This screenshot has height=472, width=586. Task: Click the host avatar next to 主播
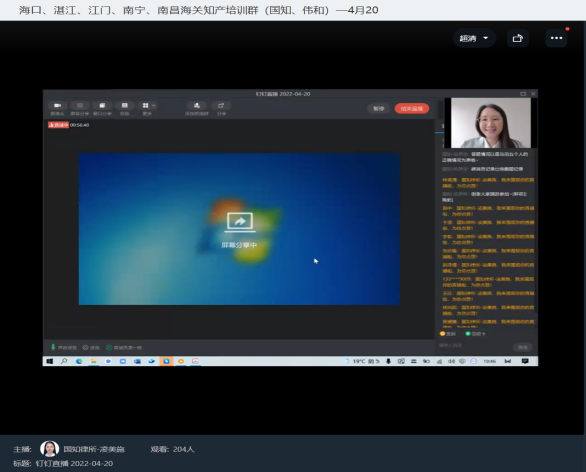coord(50,448)
